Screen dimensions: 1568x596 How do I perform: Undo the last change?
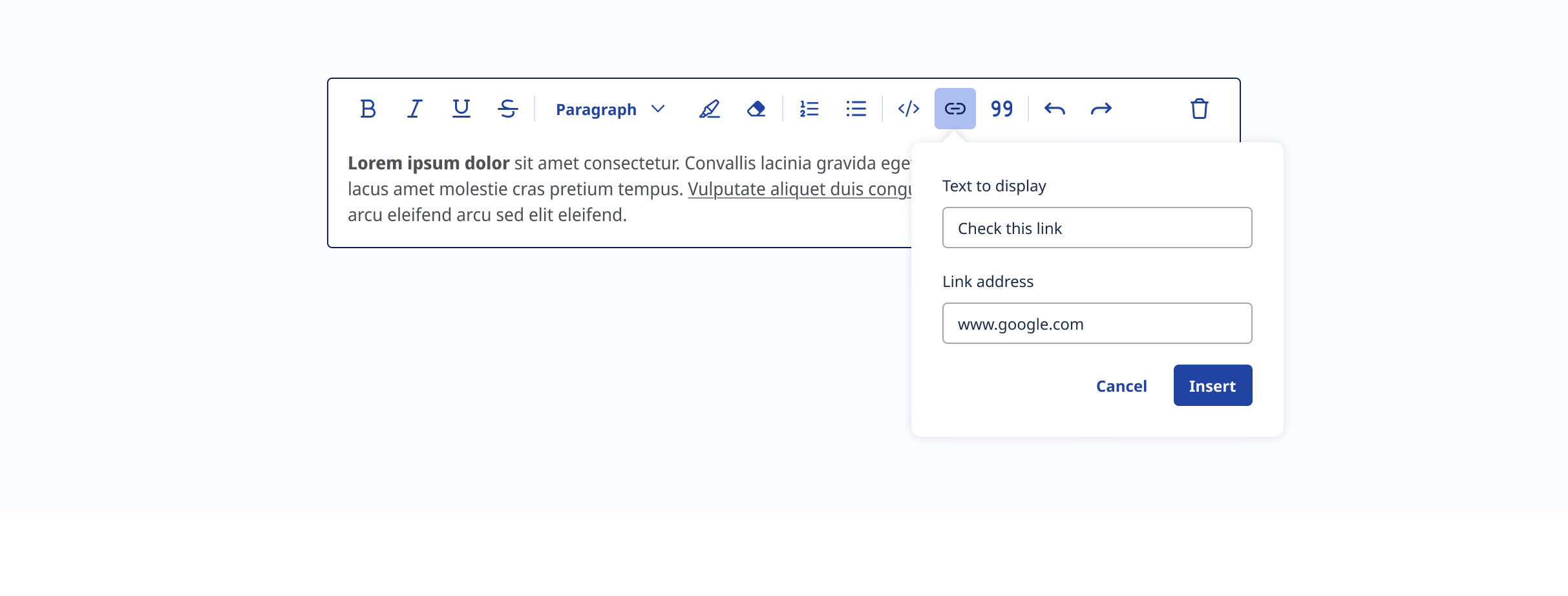pos(1054,109)
